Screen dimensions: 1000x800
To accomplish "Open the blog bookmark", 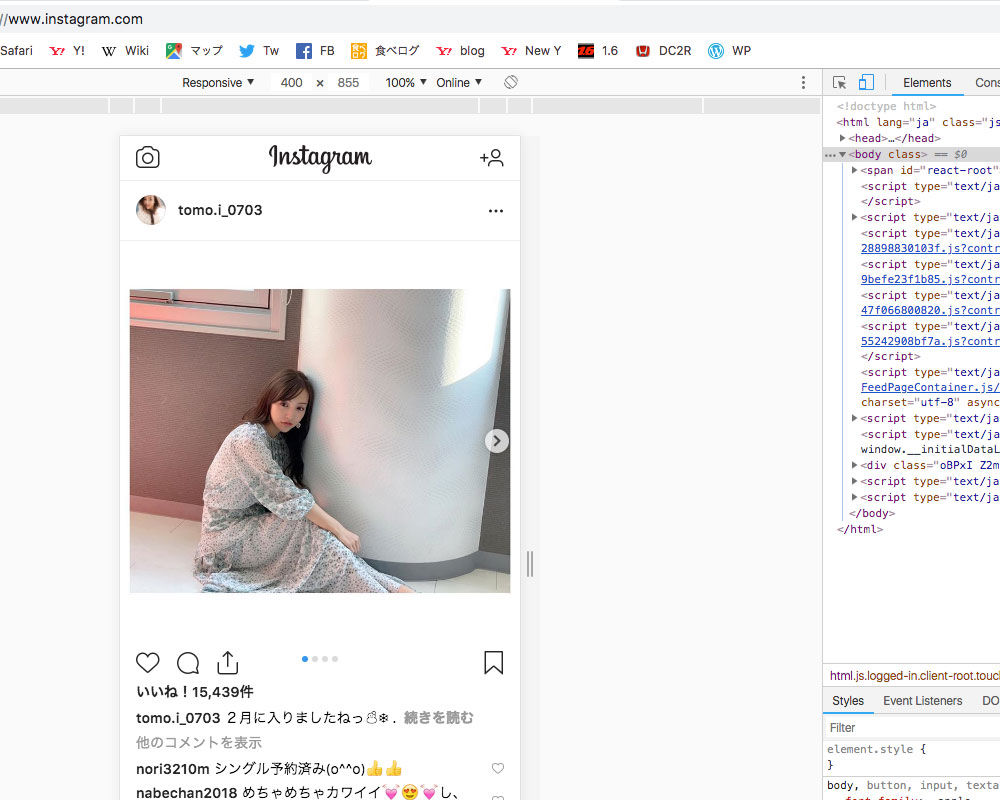I will [460, 50].
